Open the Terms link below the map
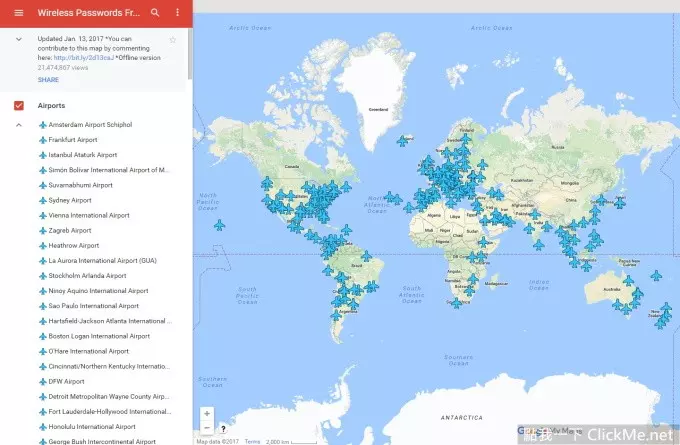 (x=252, y=442)
